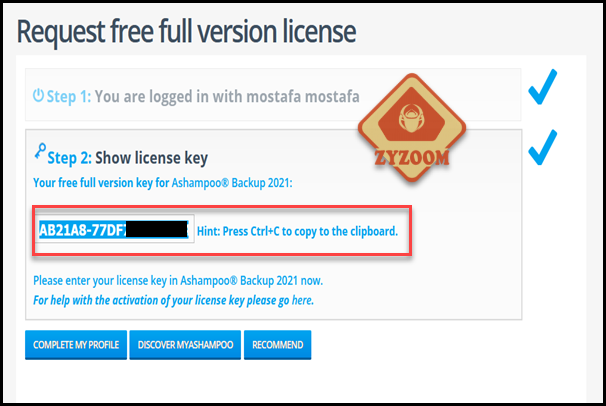Click the blacked-out portion of the license key

[157, 229]
